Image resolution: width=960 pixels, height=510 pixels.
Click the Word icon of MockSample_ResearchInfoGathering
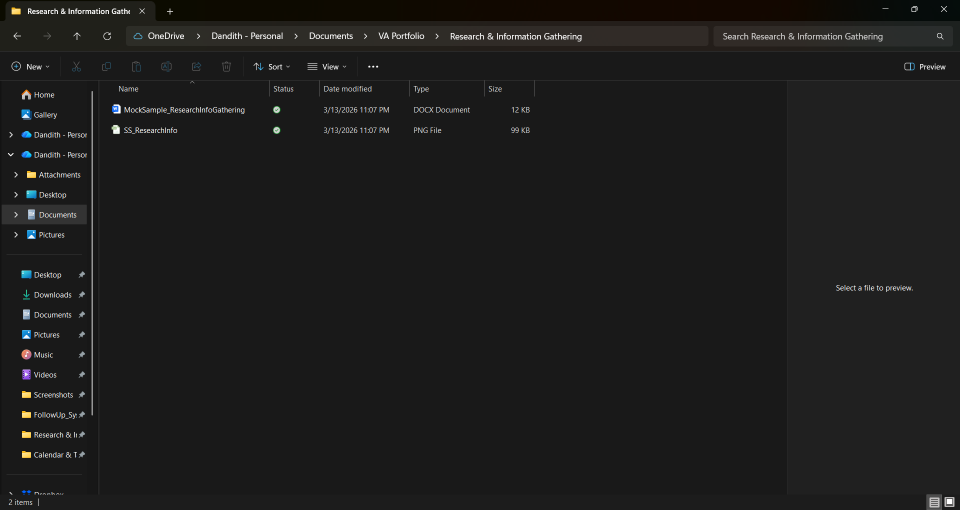coord(116,110)
